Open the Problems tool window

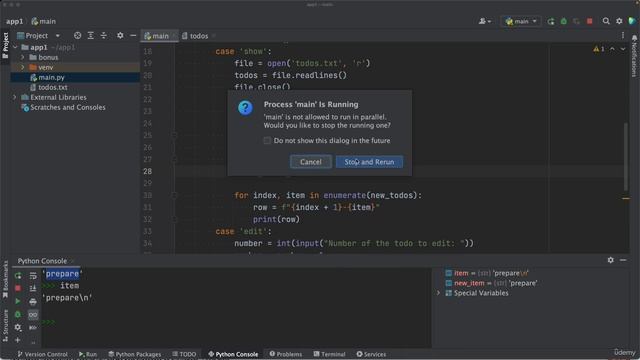(286, 354)
